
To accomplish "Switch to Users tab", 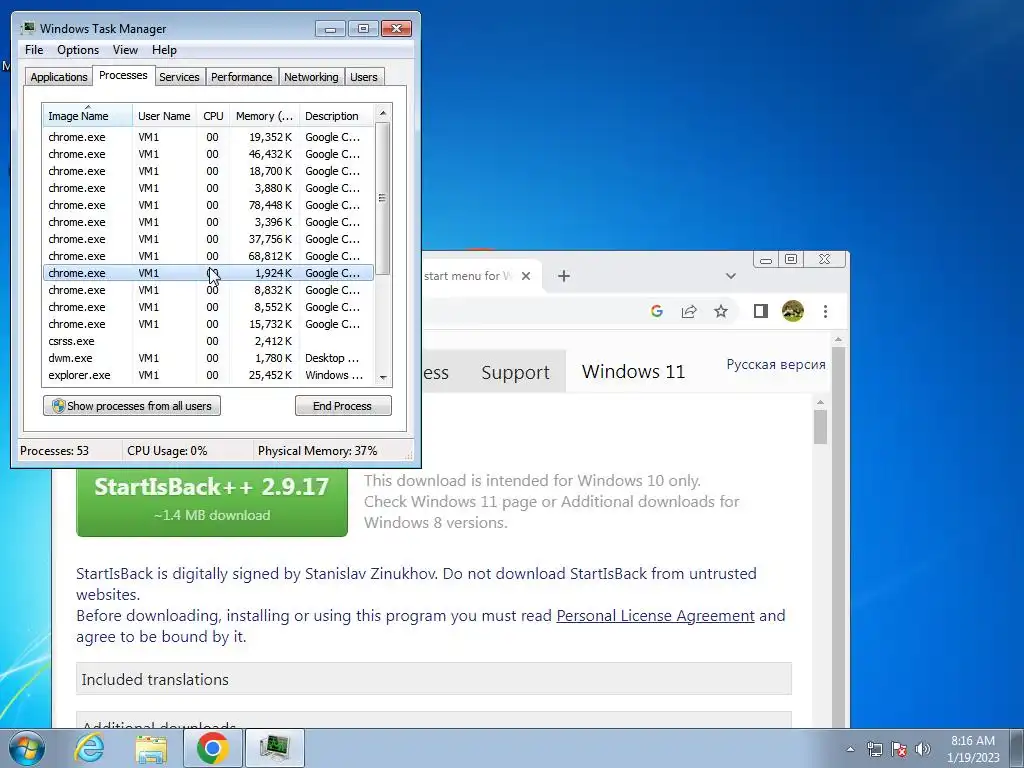I will 364,77.
